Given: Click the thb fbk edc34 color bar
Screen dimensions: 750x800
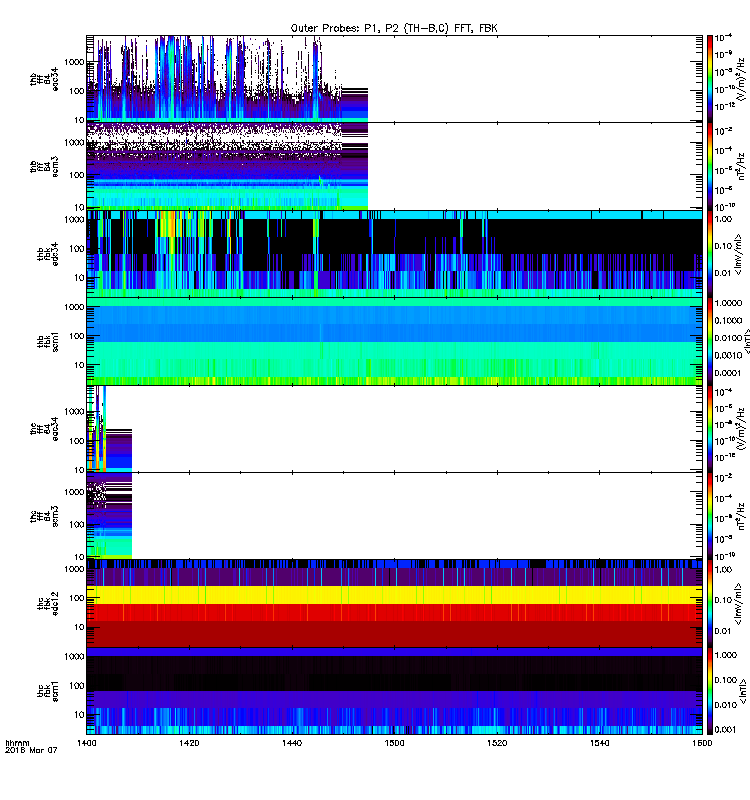Looking at the screenshot, I should coord(709,254).
